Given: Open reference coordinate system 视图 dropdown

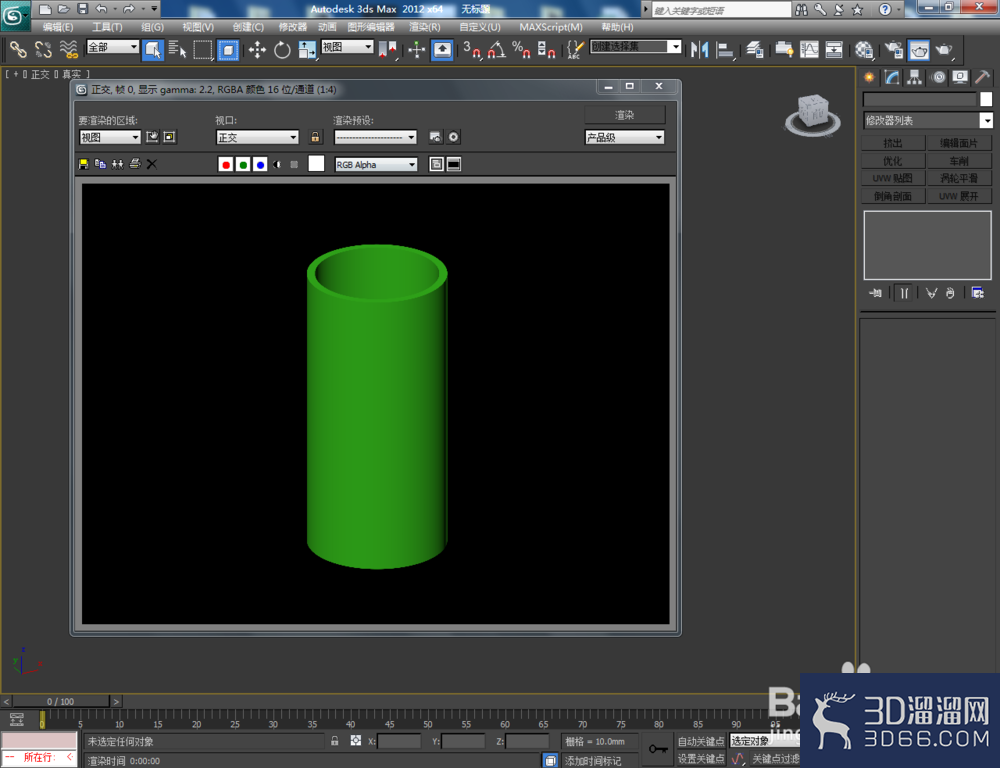Looking at the screenshot, I should tap(347, 47).
